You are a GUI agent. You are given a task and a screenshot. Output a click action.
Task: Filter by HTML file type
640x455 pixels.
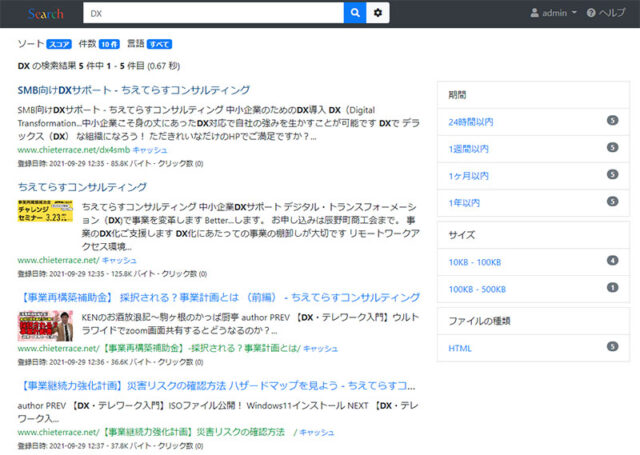460,347
